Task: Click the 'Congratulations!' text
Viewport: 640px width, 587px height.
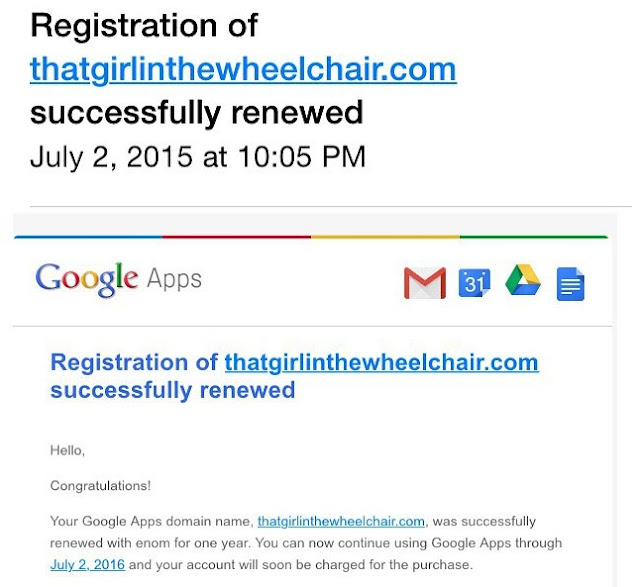Action: [x=100, y=486]
